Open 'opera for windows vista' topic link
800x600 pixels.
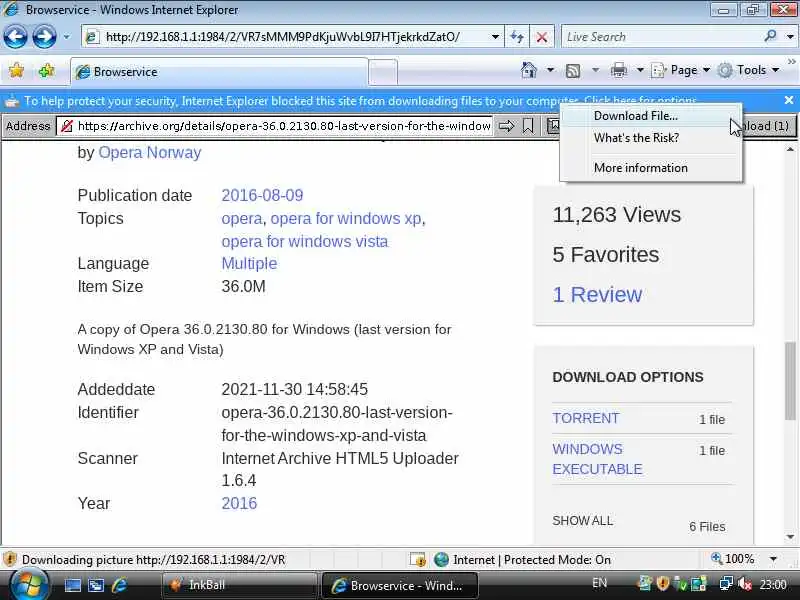(x=305, y=241)
